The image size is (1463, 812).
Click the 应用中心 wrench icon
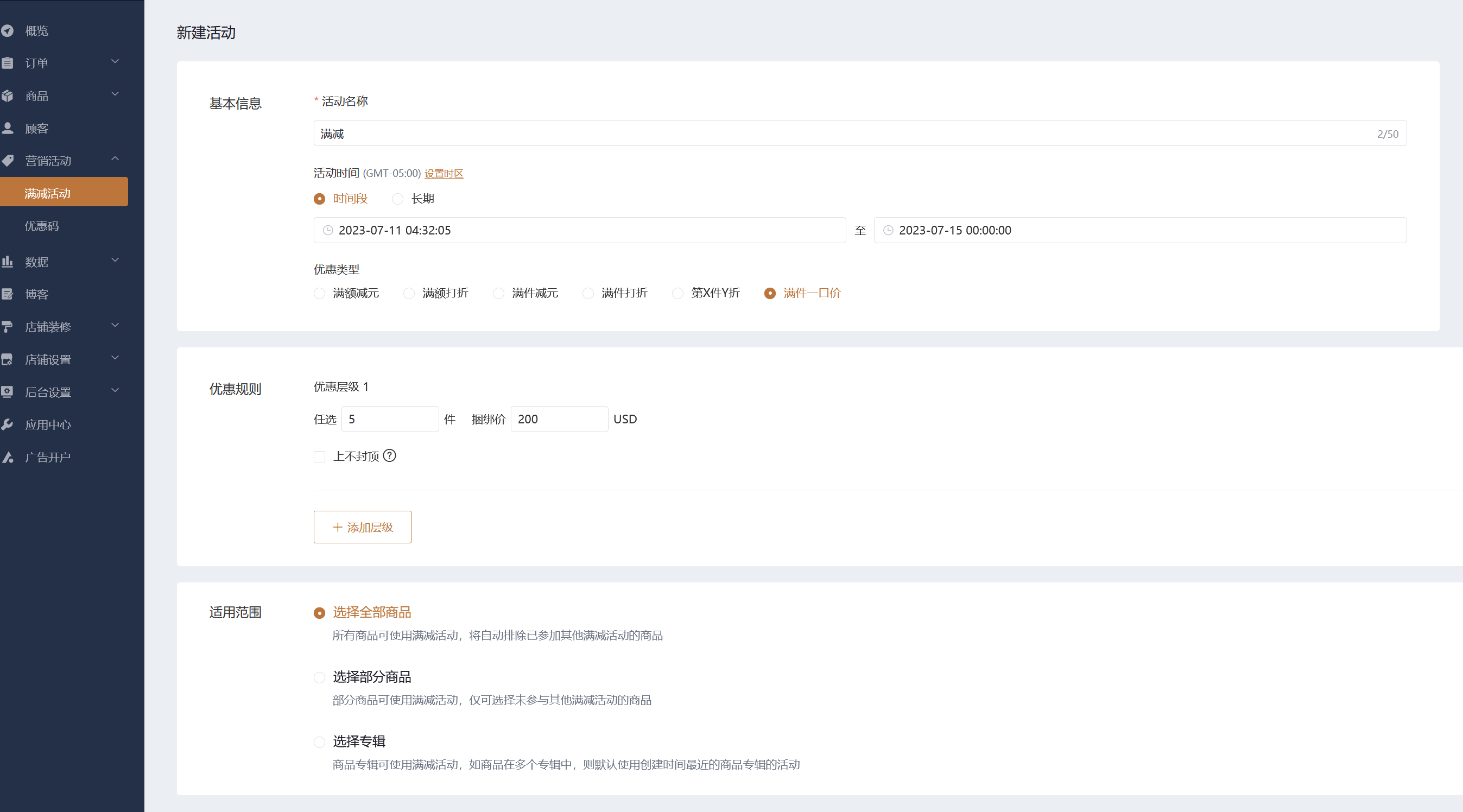coord(8,425)
